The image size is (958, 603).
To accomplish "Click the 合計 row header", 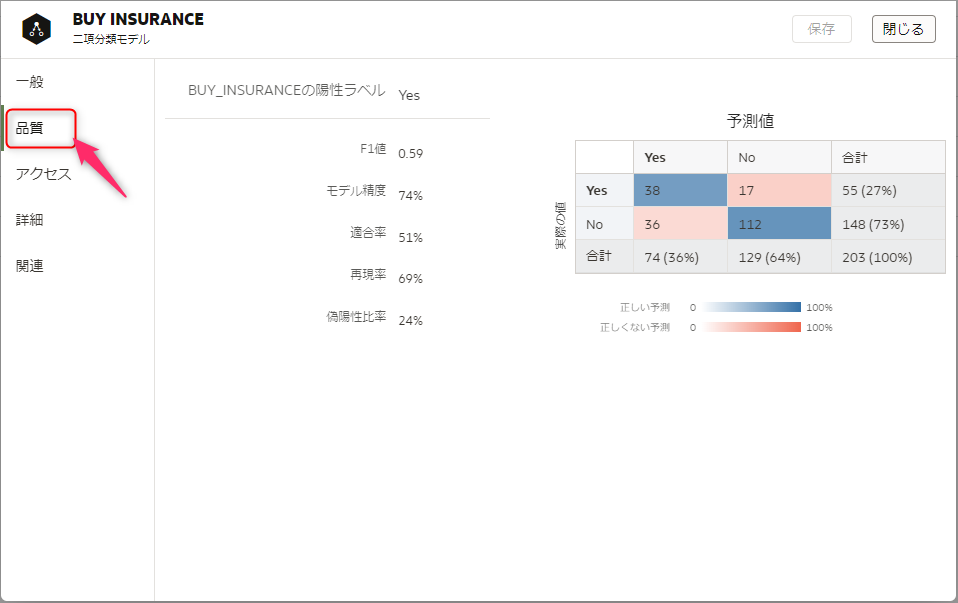I will (604, 257).
